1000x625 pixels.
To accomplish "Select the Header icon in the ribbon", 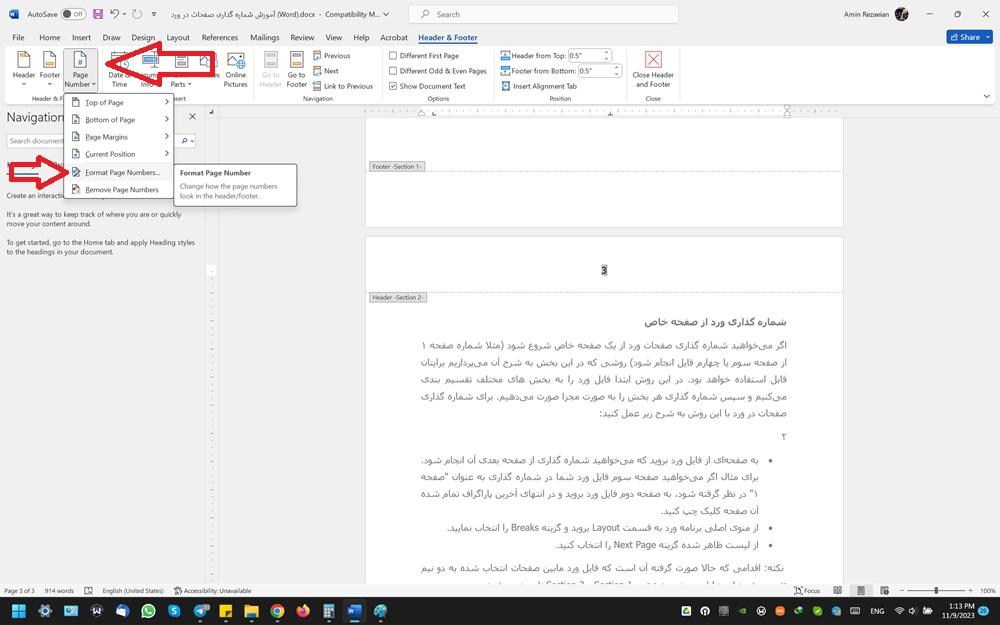I will coord(22,67).
